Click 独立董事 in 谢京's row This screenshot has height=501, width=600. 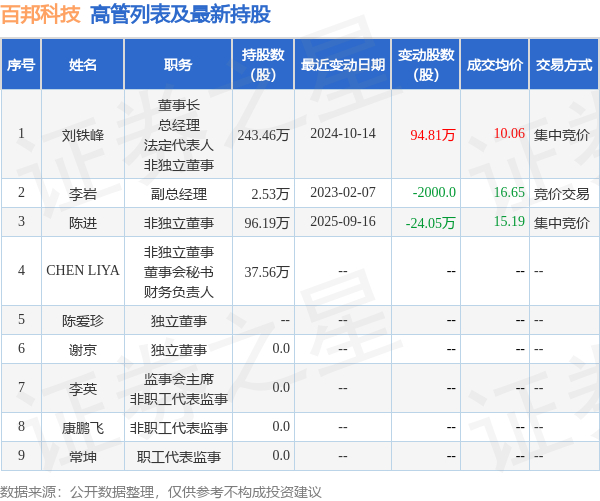click(x=179, y=350)
